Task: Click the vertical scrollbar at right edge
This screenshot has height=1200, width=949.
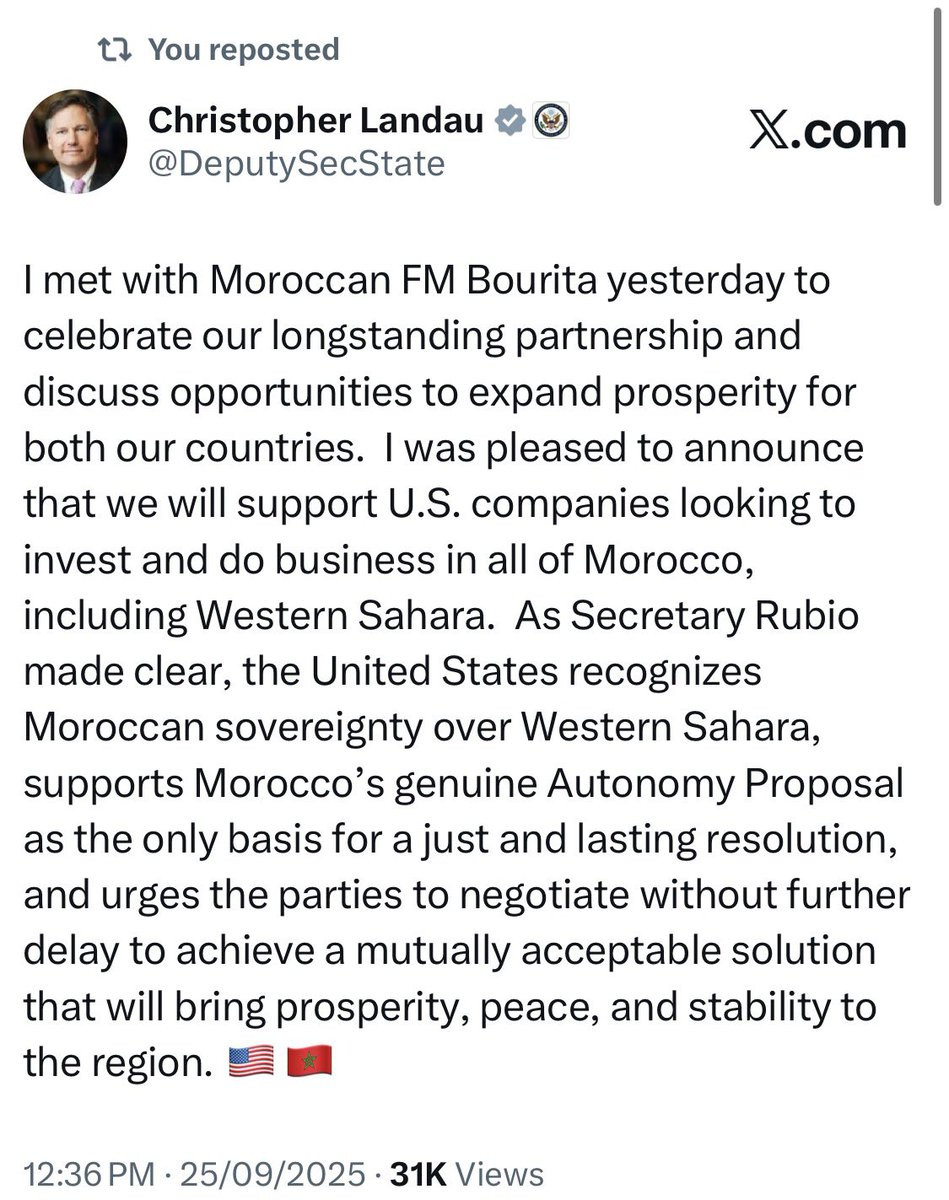Action: tap(937, 100)
